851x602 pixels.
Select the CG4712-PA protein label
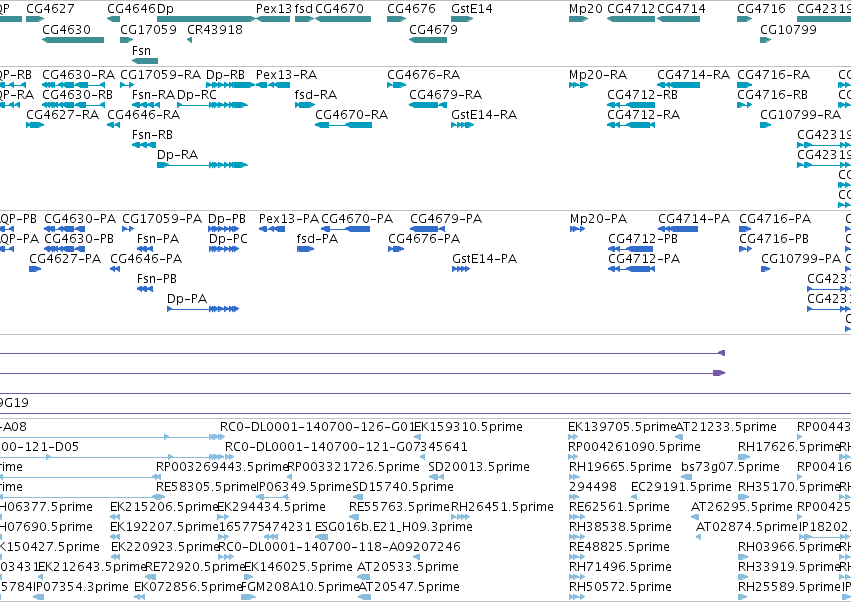coord(644,259)
